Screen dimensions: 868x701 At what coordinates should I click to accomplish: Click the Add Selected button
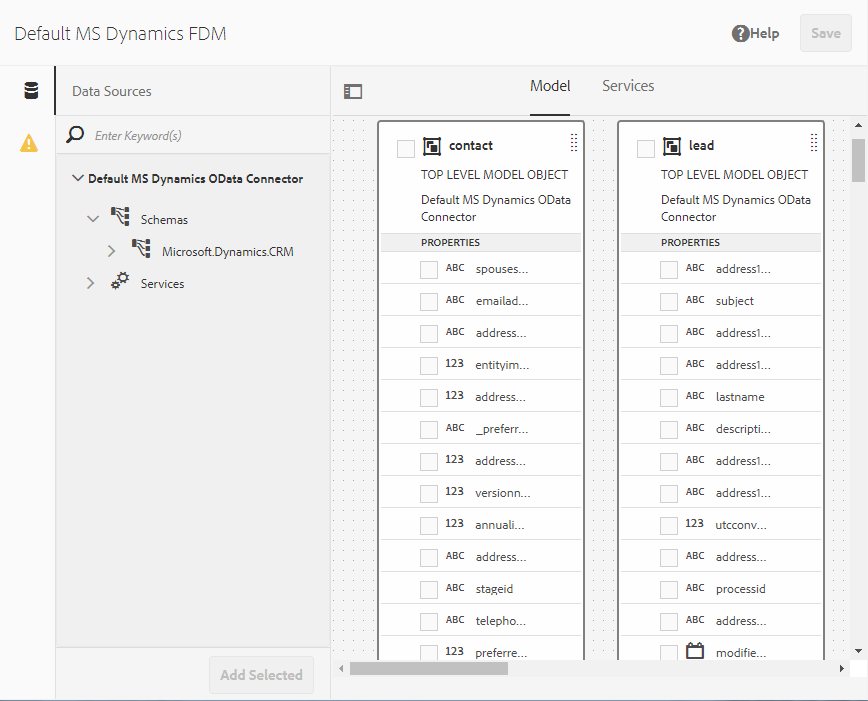tap(261, 675)
